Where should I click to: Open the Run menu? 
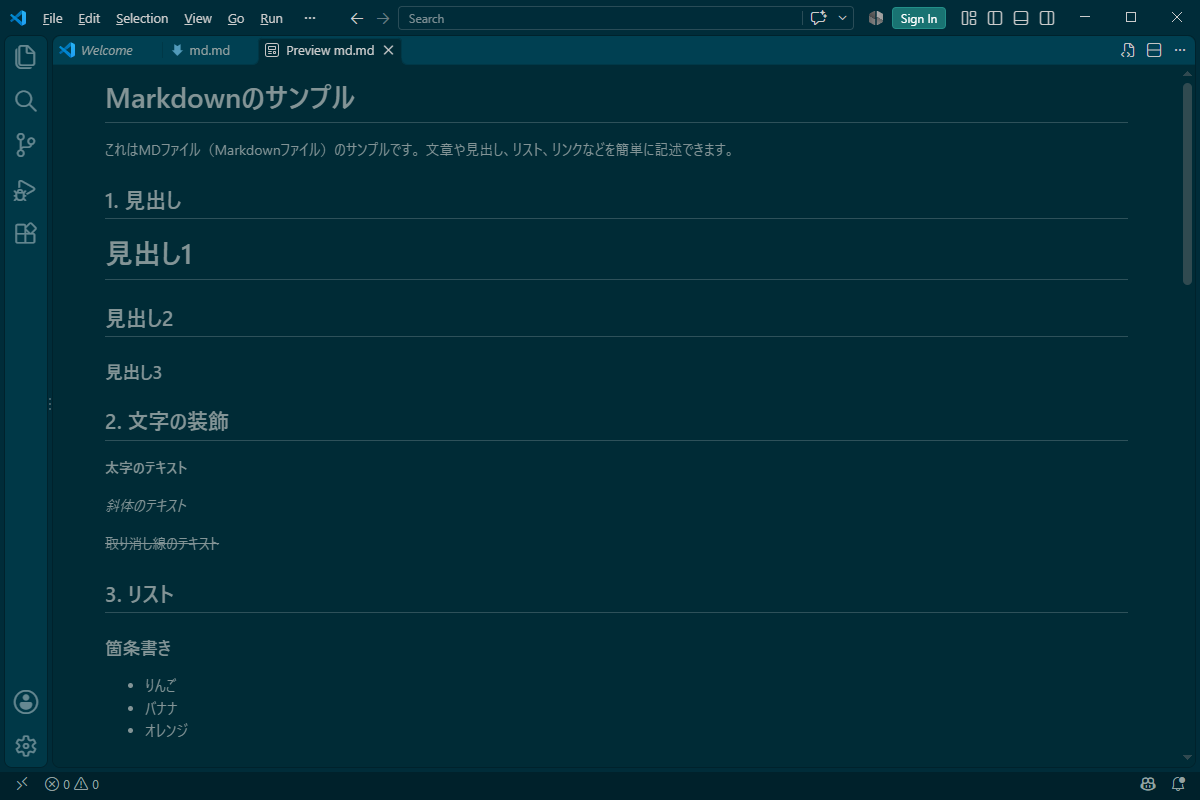click(271, 18)
